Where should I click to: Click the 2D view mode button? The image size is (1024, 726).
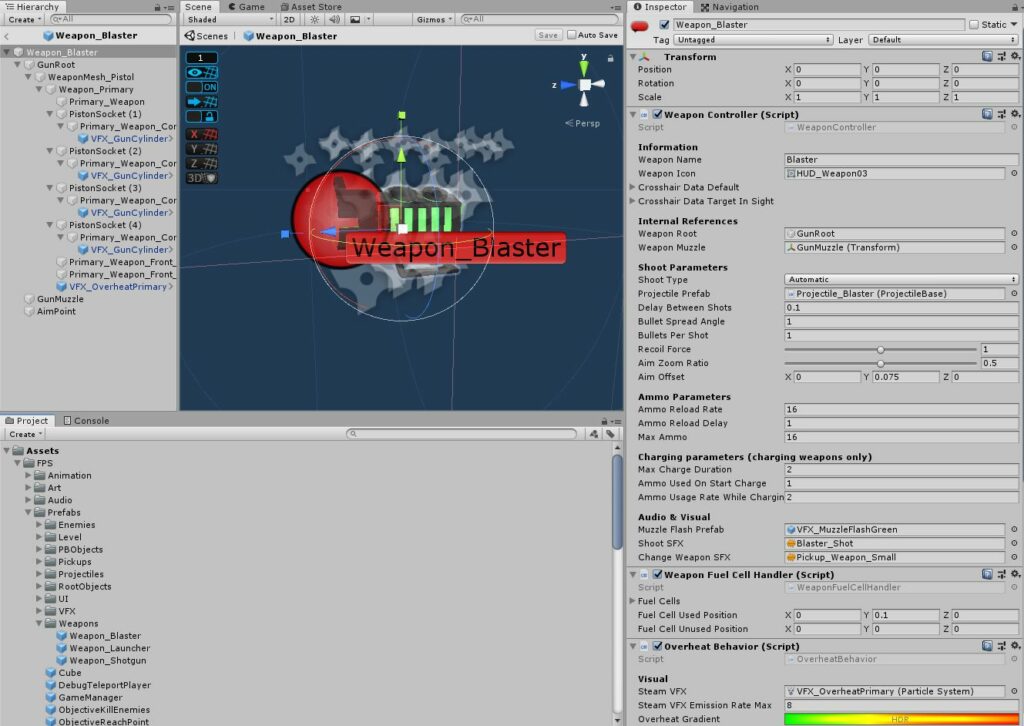tap(289, 19)
